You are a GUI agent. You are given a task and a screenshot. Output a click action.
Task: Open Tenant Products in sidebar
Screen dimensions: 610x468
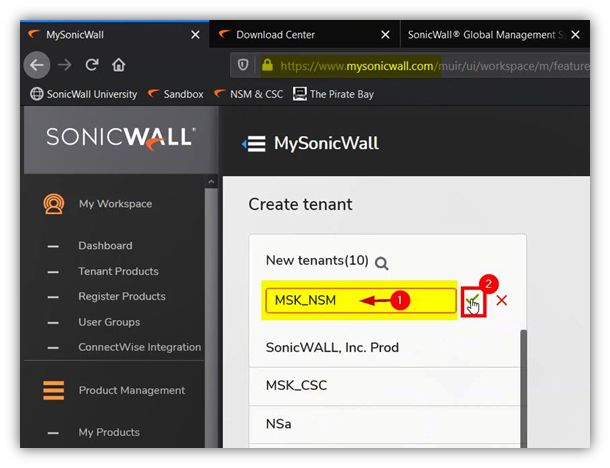pyautogui.click(x=118, y=271)
